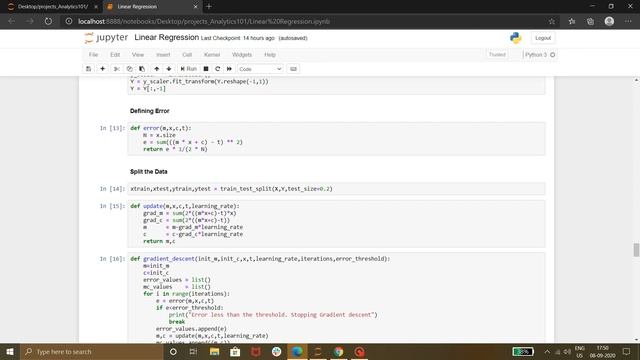Screen dimensions: 640x360
Task: Open the cell type Code dropdown
Action: pos(260,69)
